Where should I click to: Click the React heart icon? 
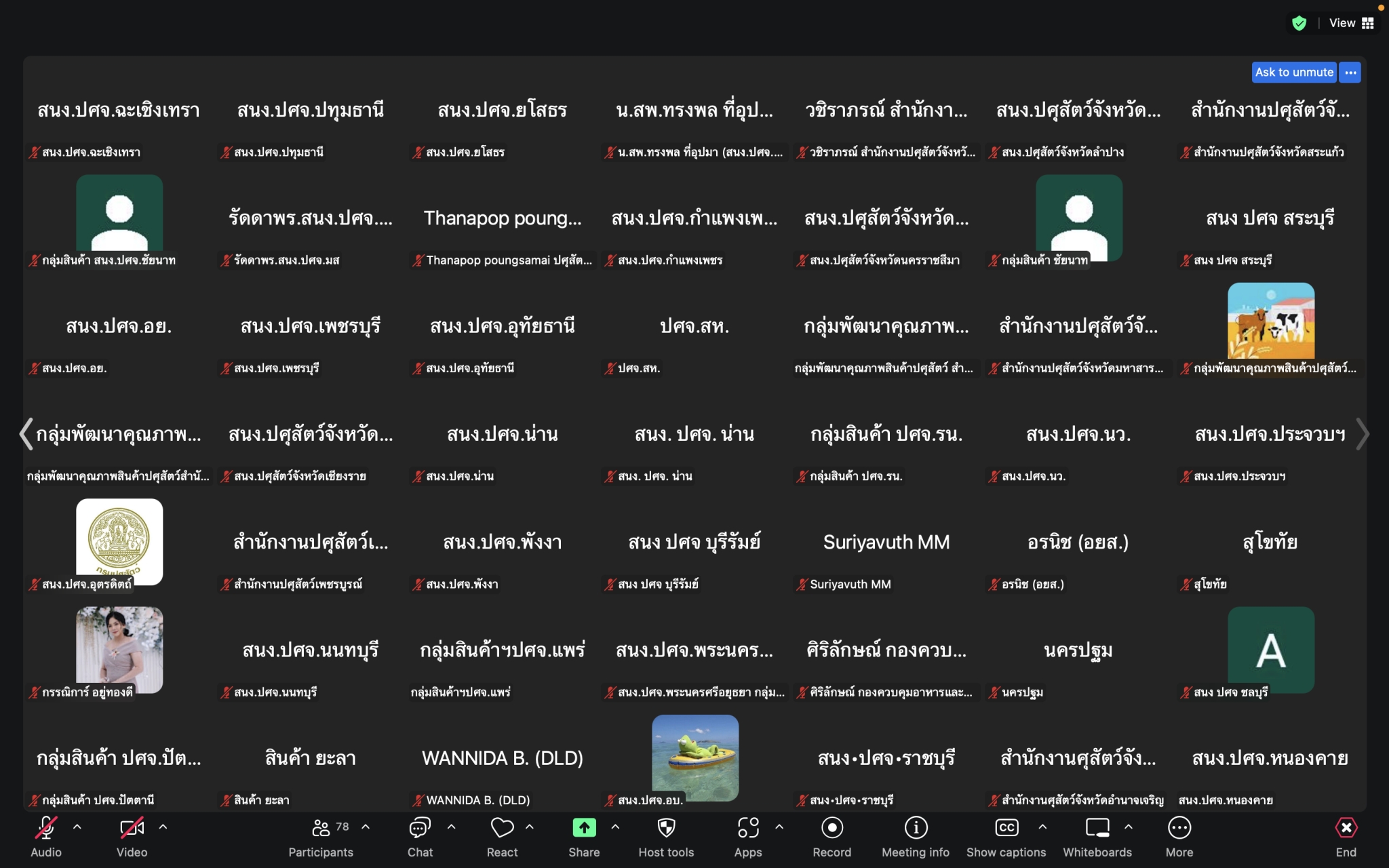click(x=502, y=828)
